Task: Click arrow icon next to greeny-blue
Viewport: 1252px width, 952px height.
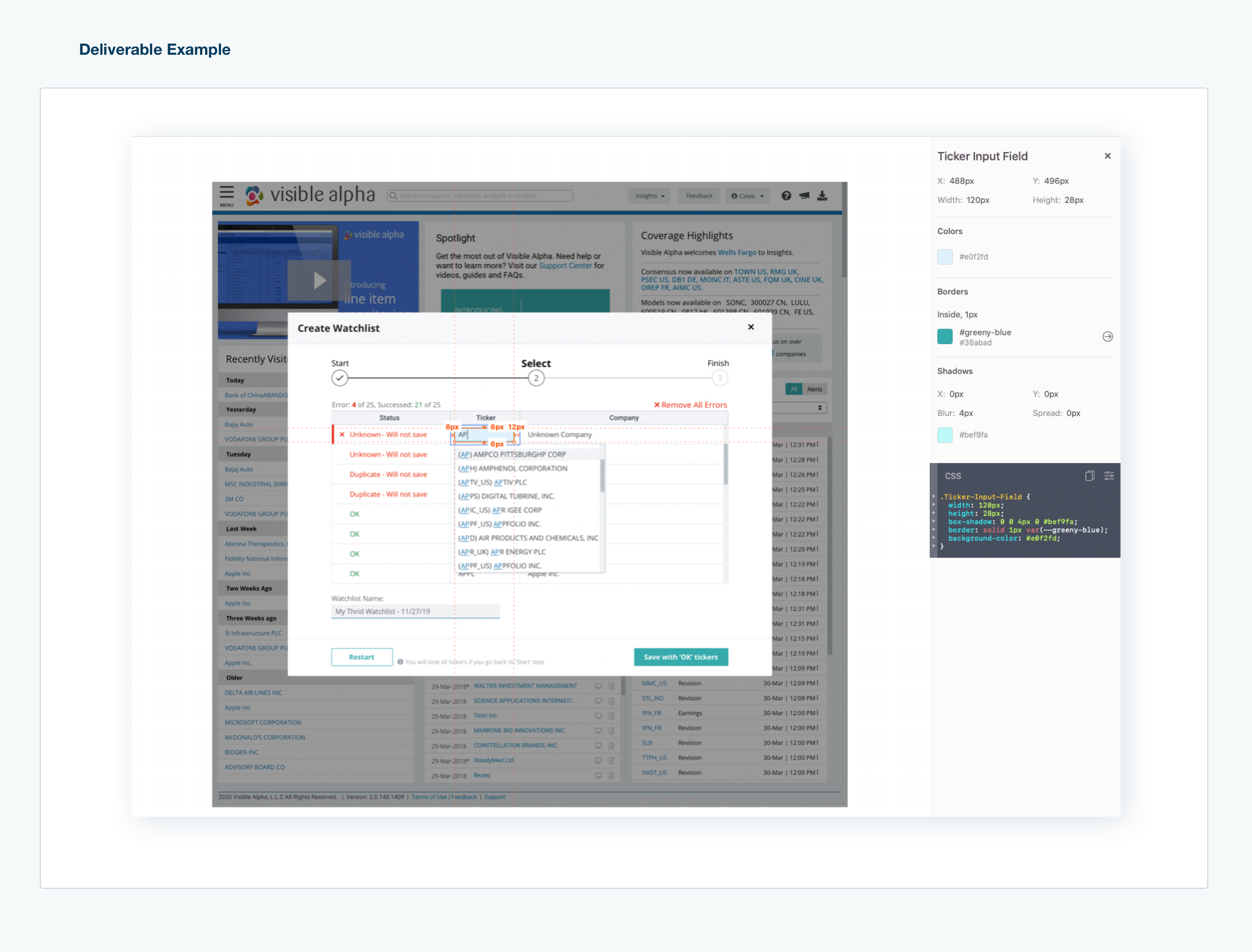Action: point(1108,337)
